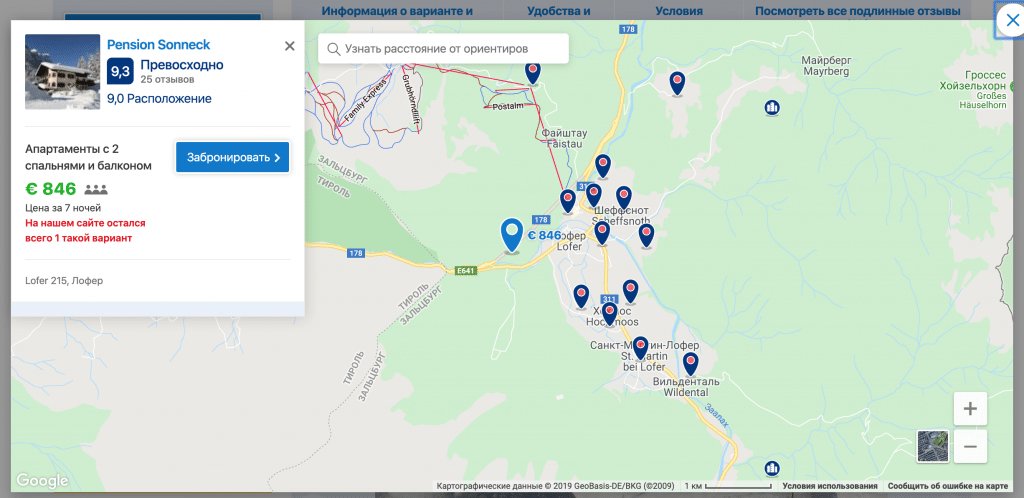Viewport: 1024px width, 498px height.
Task: Click the blue €846 map pin
Action: (512, 235)
